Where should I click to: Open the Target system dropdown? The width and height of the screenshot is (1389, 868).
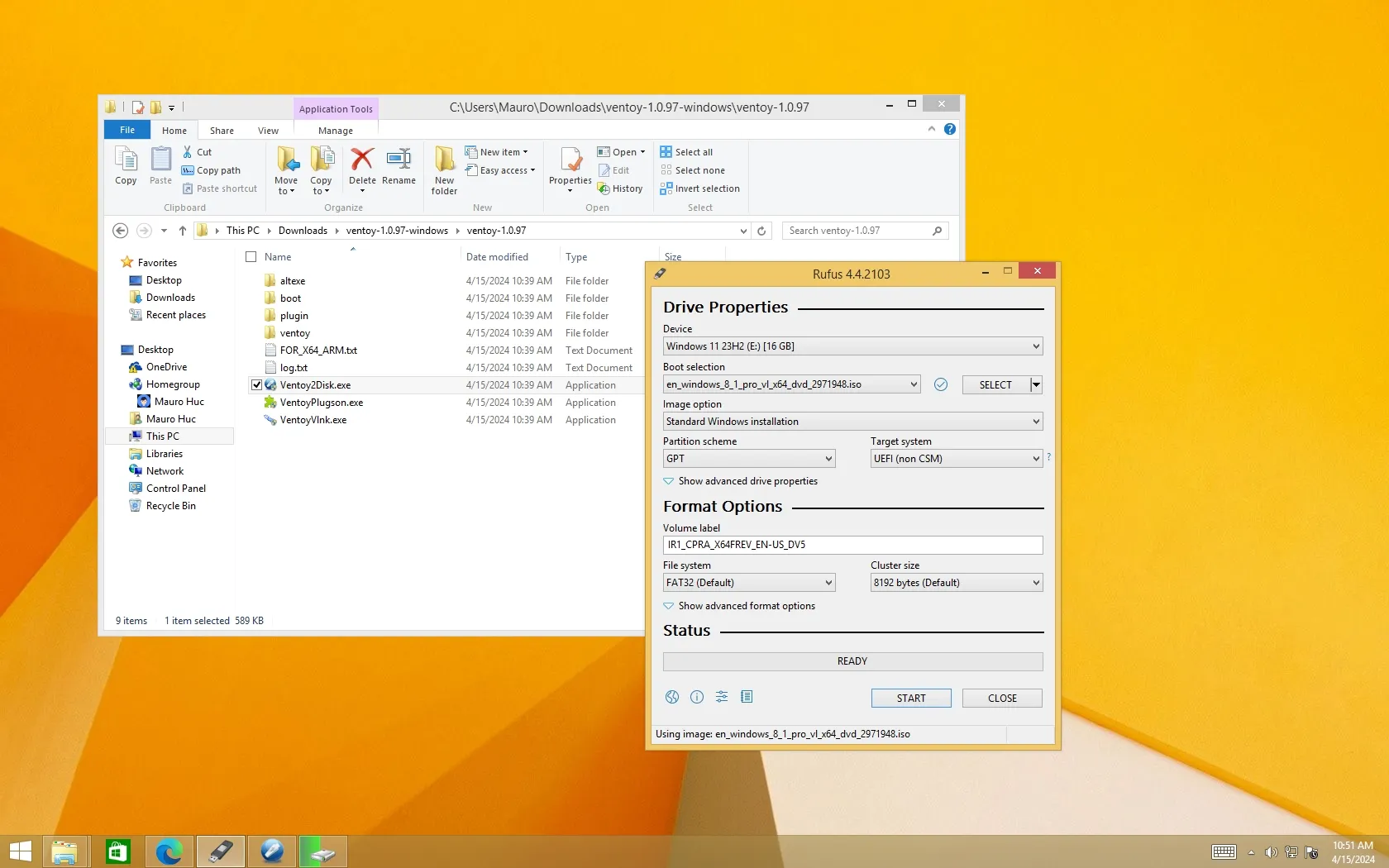click(957, 459)
